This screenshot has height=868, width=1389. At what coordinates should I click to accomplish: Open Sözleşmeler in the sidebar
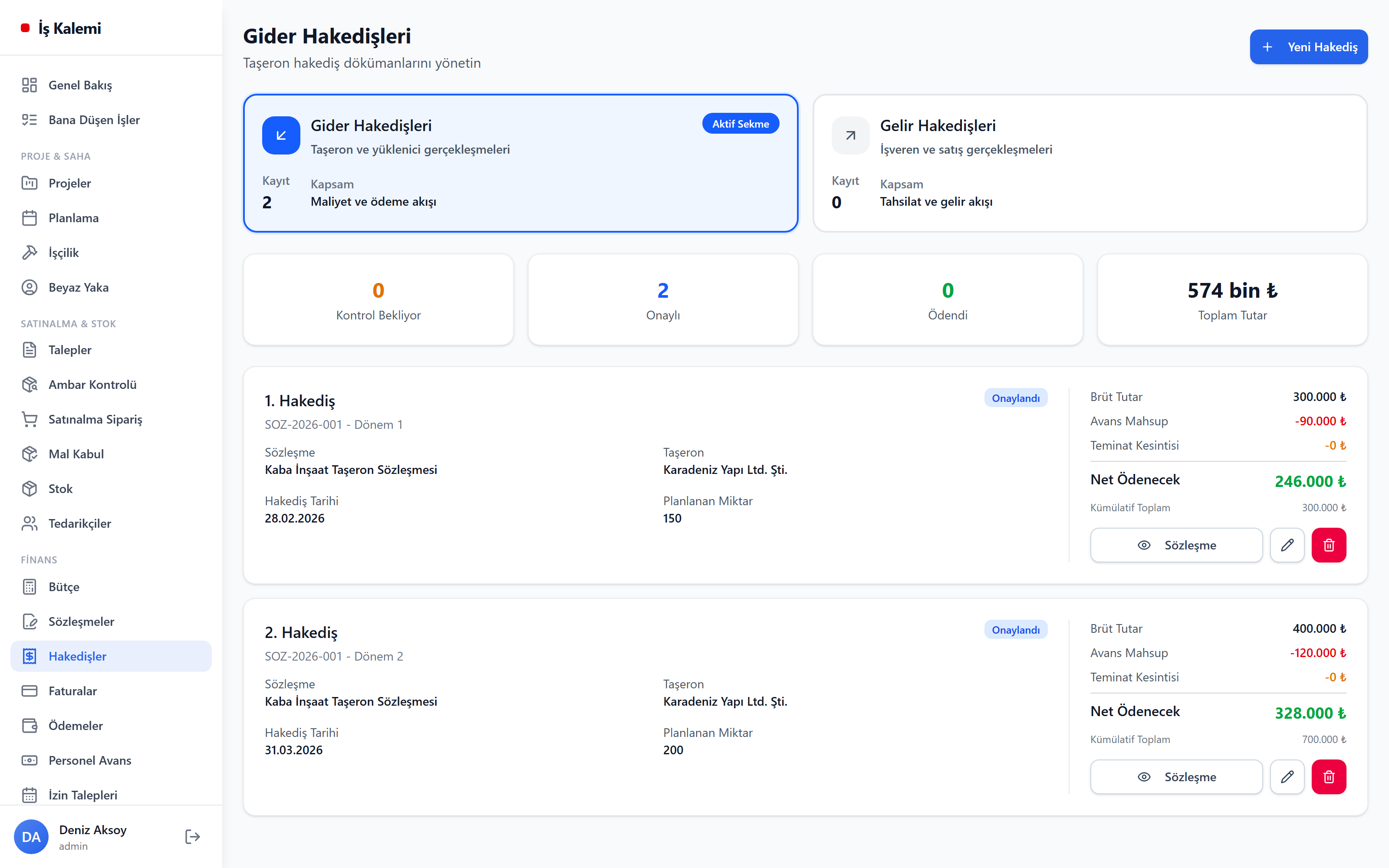coord(111,622)
